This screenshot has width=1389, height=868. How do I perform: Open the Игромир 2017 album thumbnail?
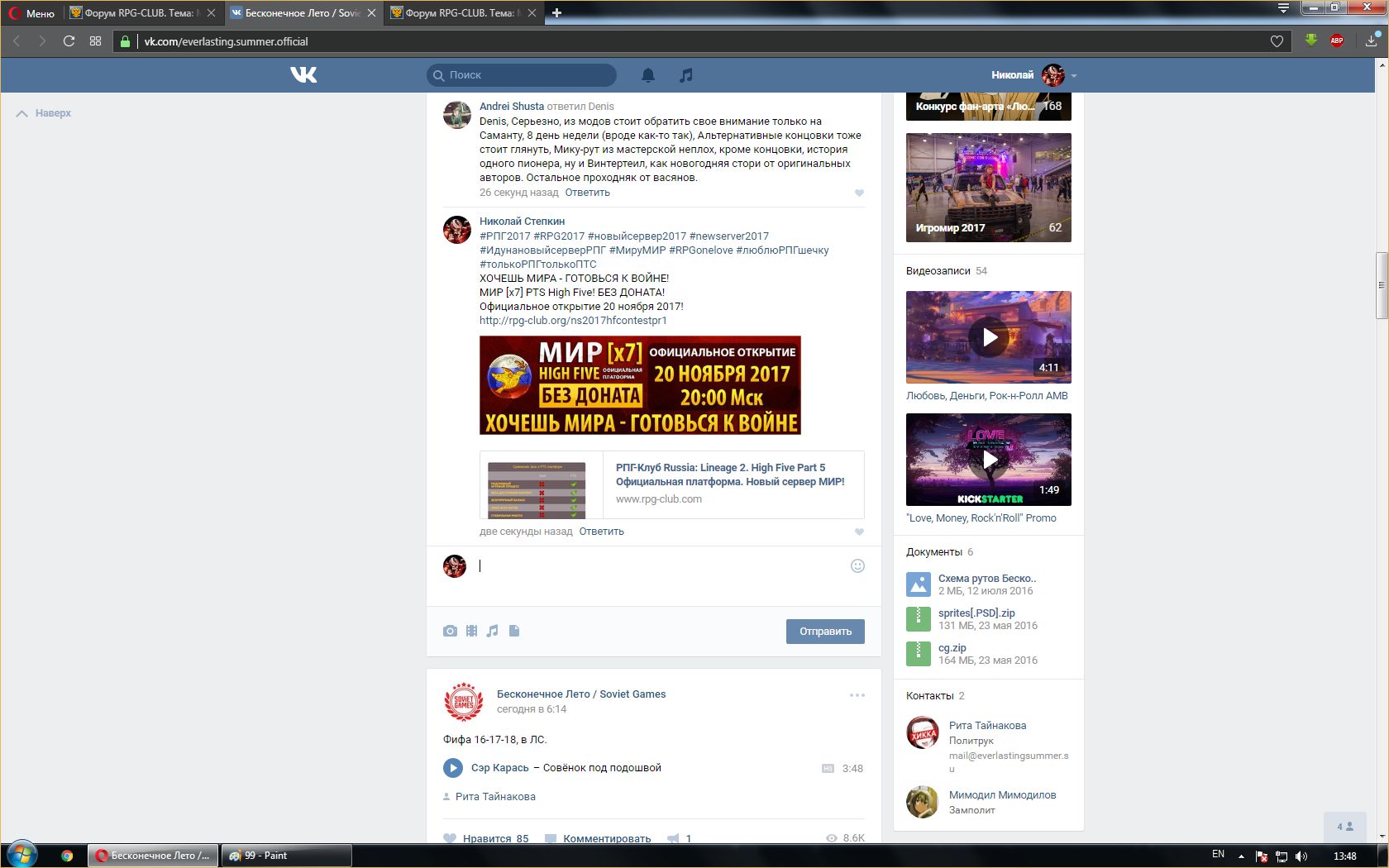tap(989, 188)
